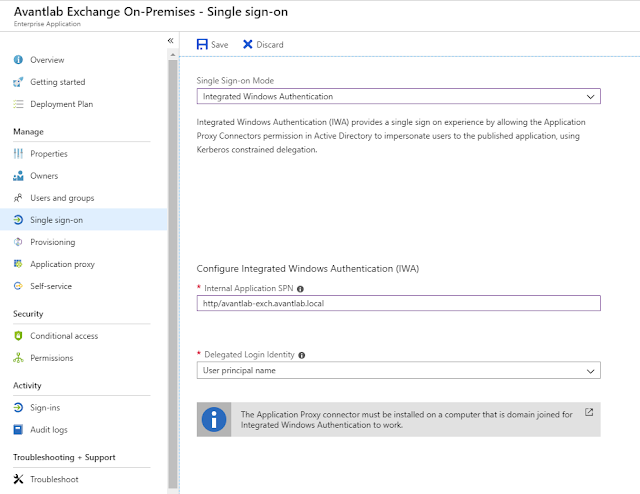Screen dimensions: 640x494
Task: View Sign-ins activity
Action: [83, 407]
